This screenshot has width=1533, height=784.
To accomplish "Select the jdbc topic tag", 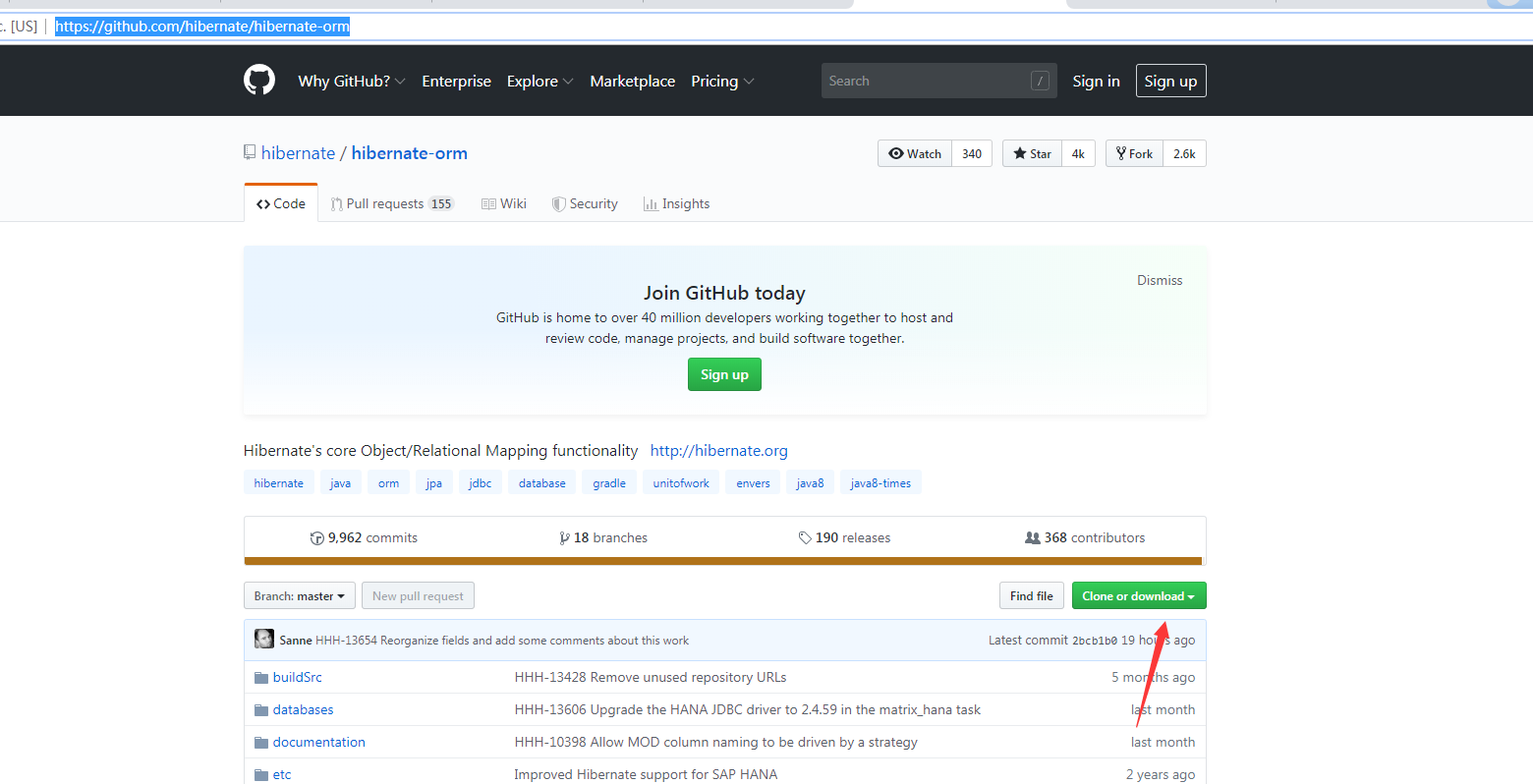I will pos(481,483).
